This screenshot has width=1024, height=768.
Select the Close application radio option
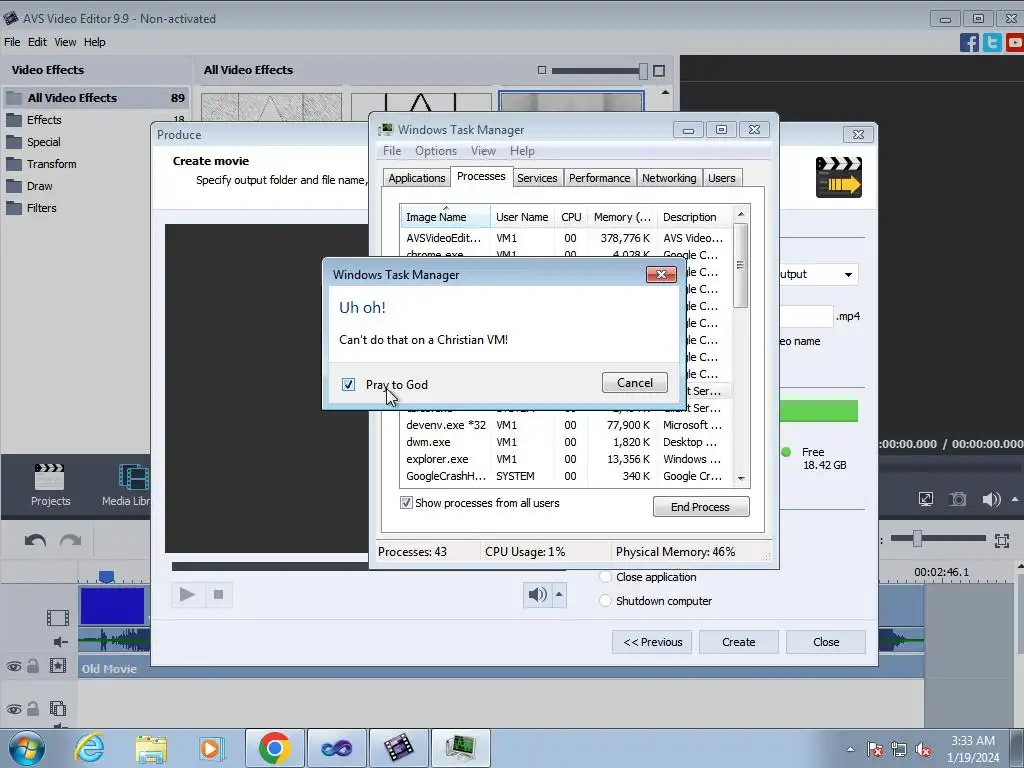(x=605, y=577)
